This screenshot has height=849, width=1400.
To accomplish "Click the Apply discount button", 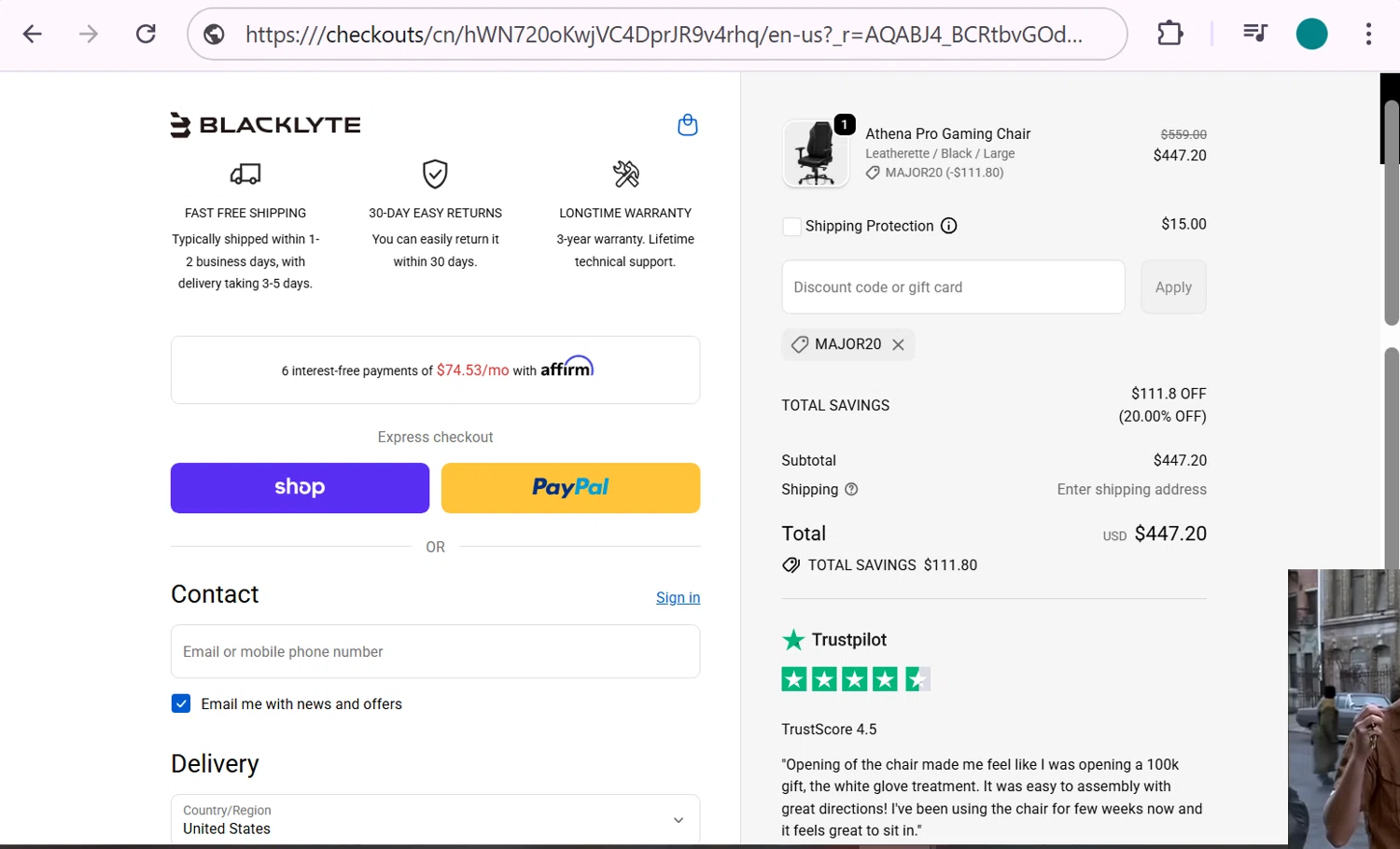I will (x=1173, y=287).
